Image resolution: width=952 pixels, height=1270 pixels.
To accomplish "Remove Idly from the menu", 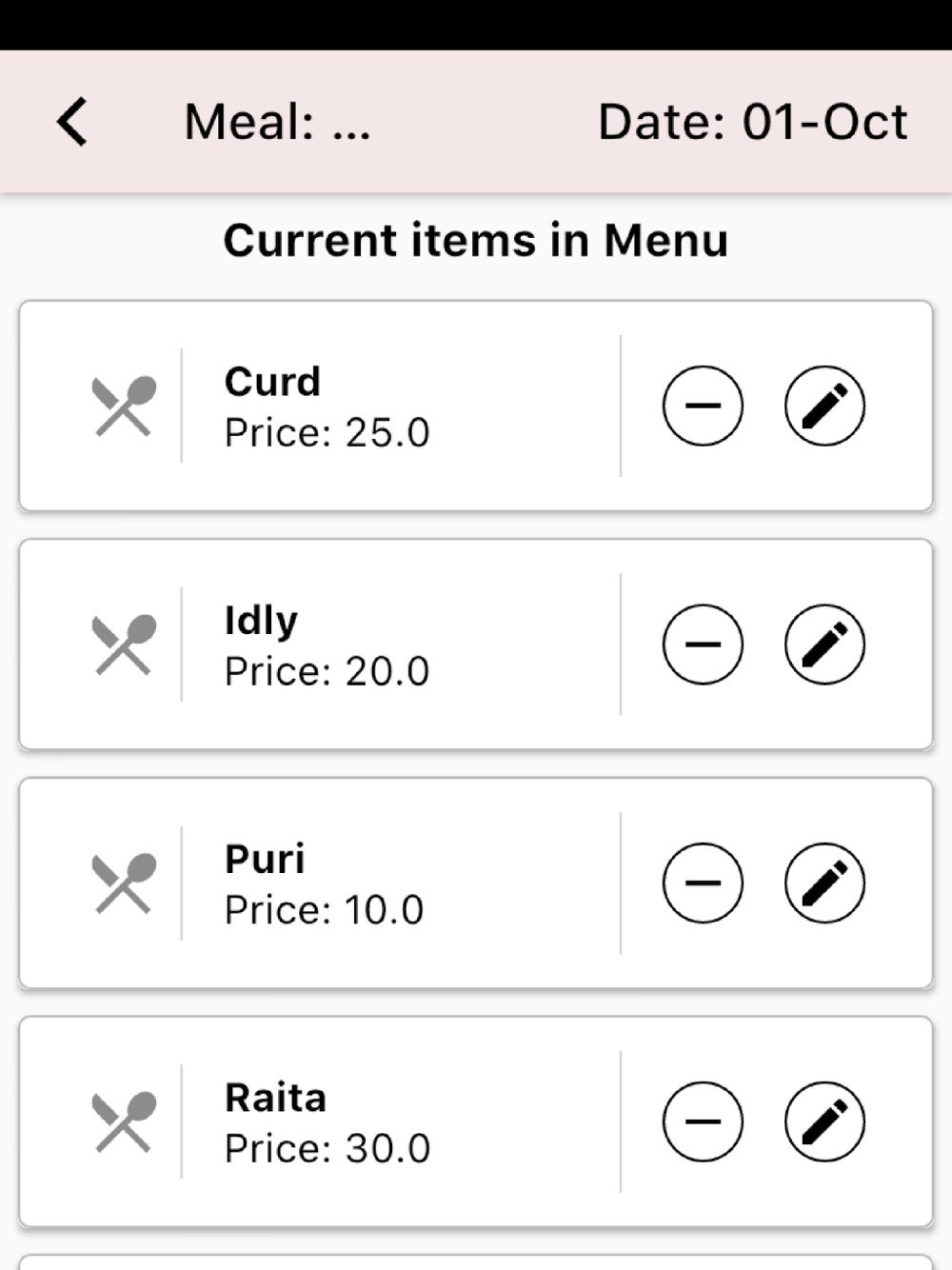I will [x=703, y=645].
